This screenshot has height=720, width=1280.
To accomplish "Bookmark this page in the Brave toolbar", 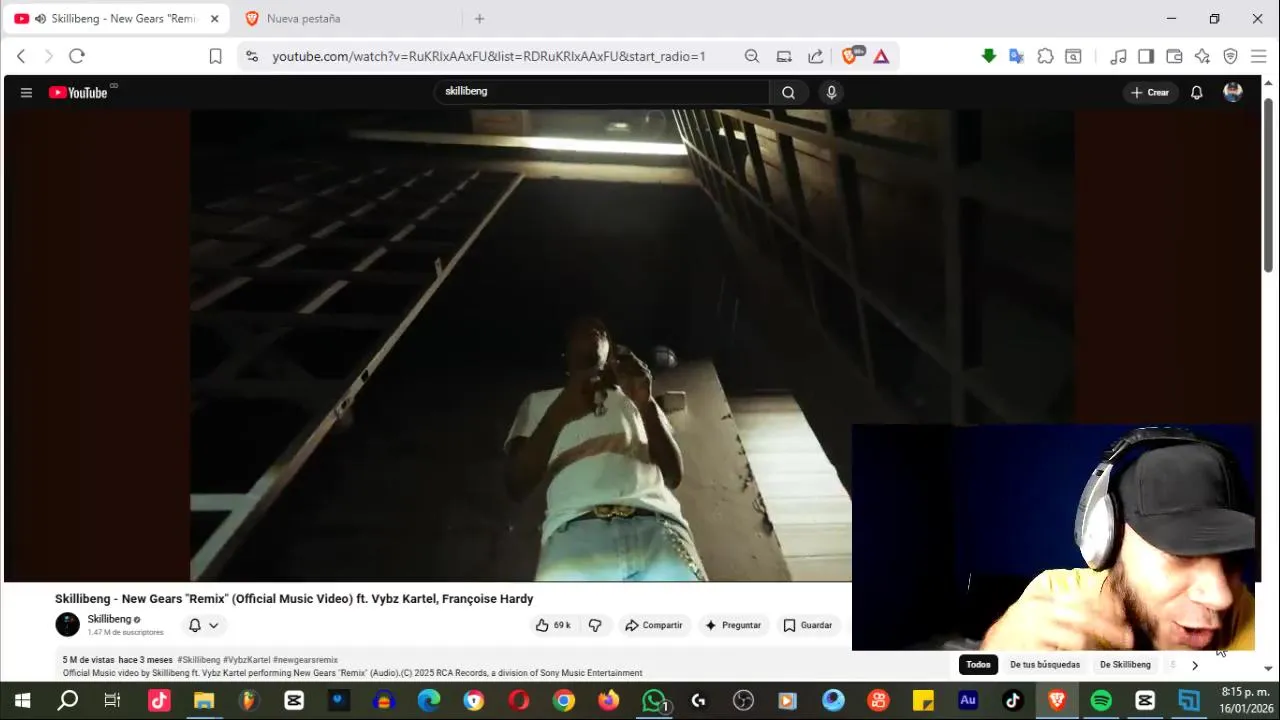I will pyautogui.click(x=215, y=56).
